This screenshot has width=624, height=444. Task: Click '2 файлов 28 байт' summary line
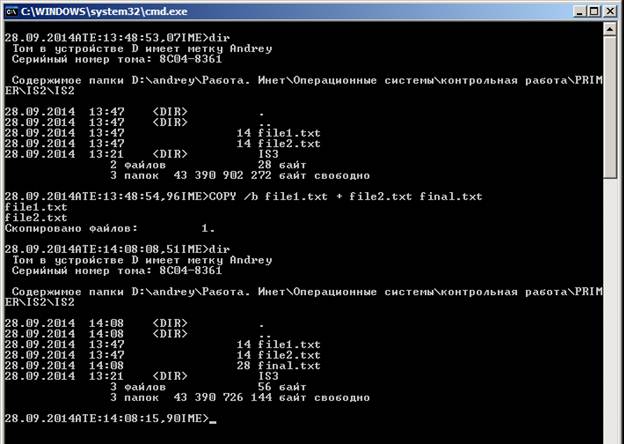click(x=208, y=165)
